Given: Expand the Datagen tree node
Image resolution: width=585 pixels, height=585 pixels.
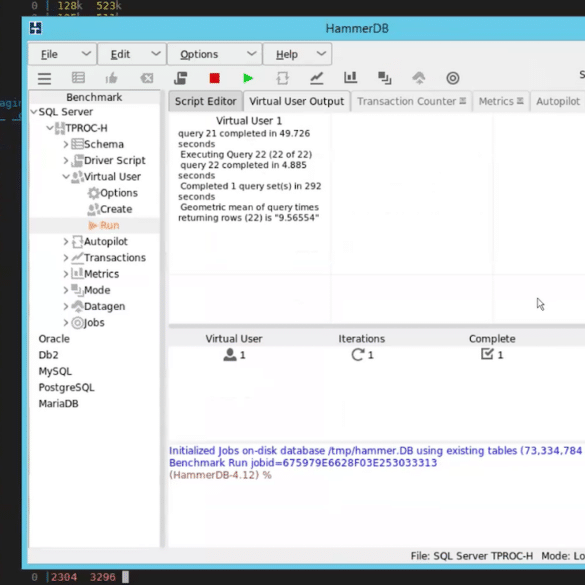Looking at the screenshot, I should [x=66, y=306].
